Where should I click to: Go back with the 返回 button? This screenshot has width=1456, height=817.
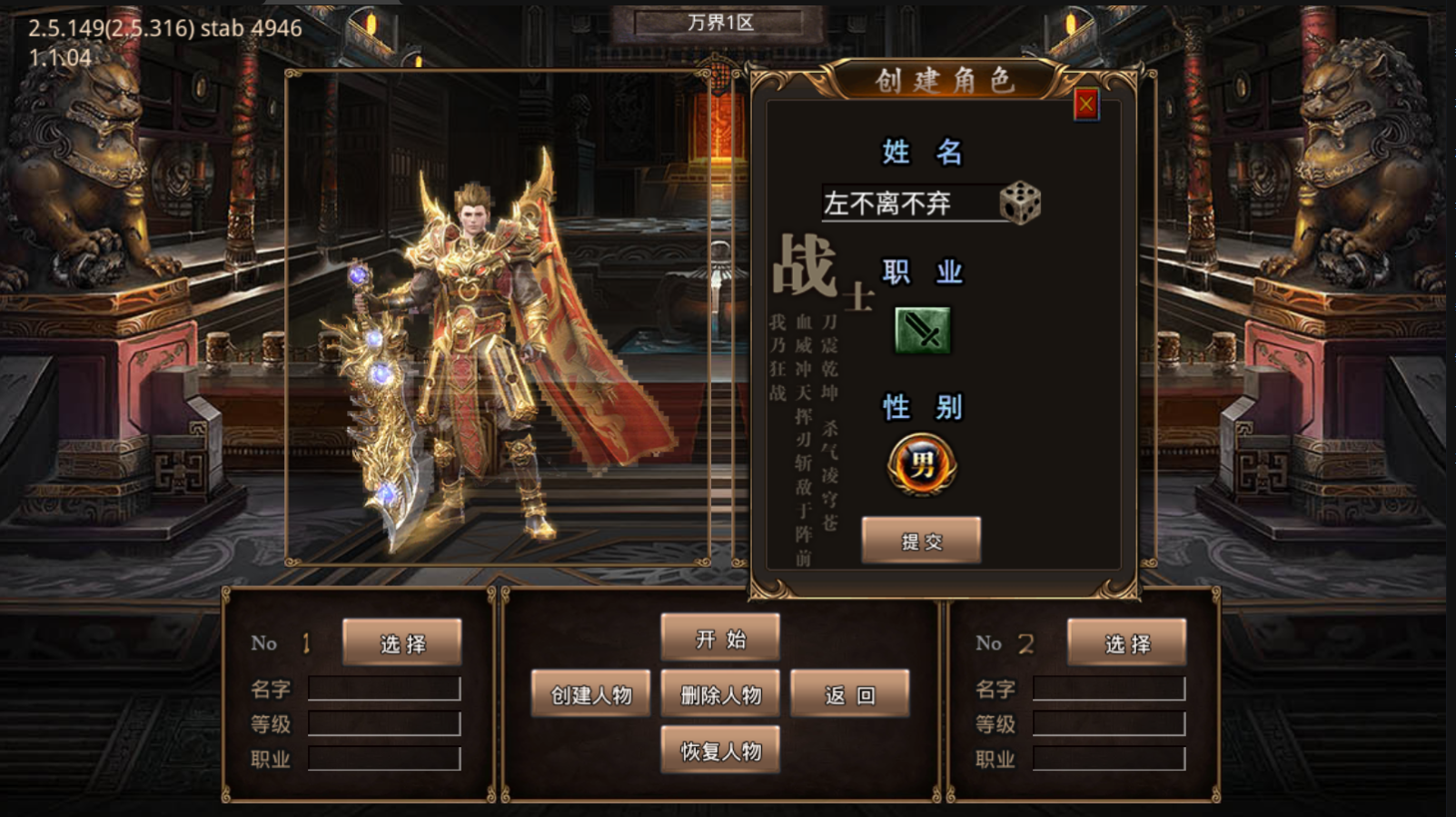(850, 694)
